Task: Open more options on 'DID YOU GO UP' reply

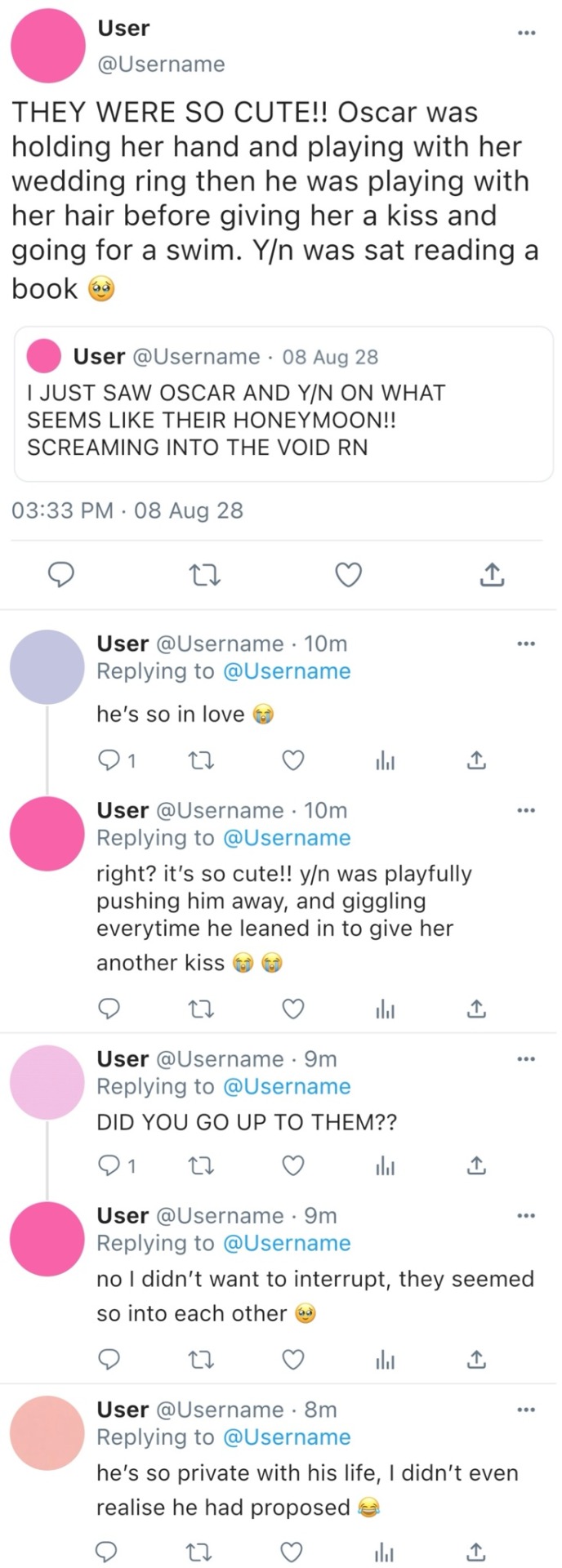Action: (527, 1059)
